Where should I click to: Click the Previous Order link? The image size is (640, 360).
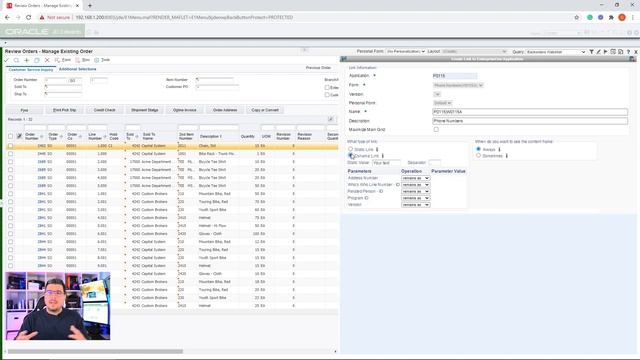pyautogui.click(x=318, y=68)
